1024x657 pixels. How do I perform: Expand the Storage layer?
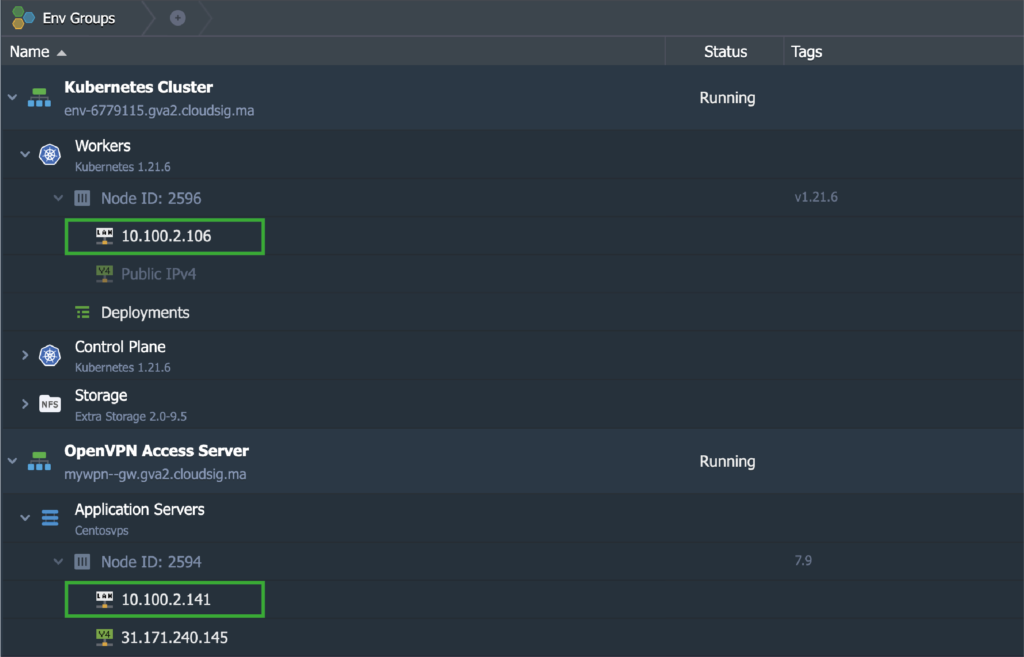[x=25, y=404]
